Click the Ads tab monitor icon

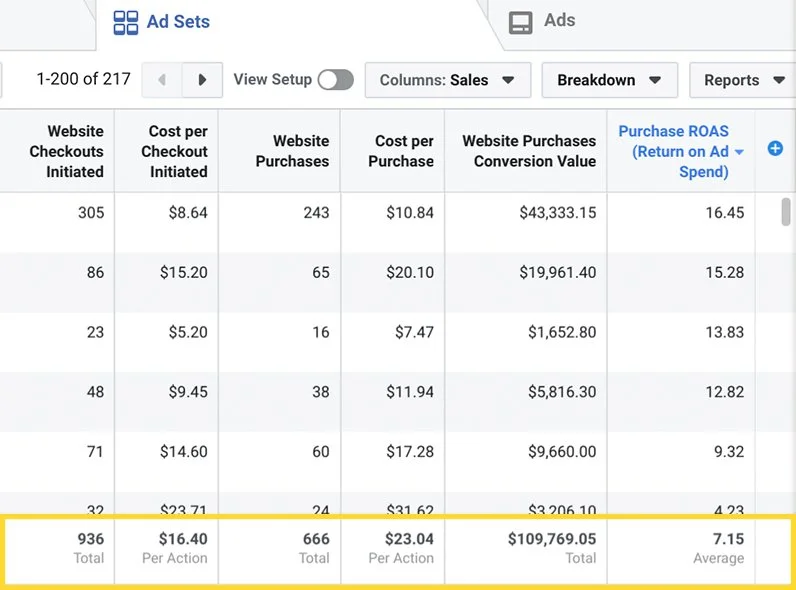pyautogui.click(x=521, y=22)
